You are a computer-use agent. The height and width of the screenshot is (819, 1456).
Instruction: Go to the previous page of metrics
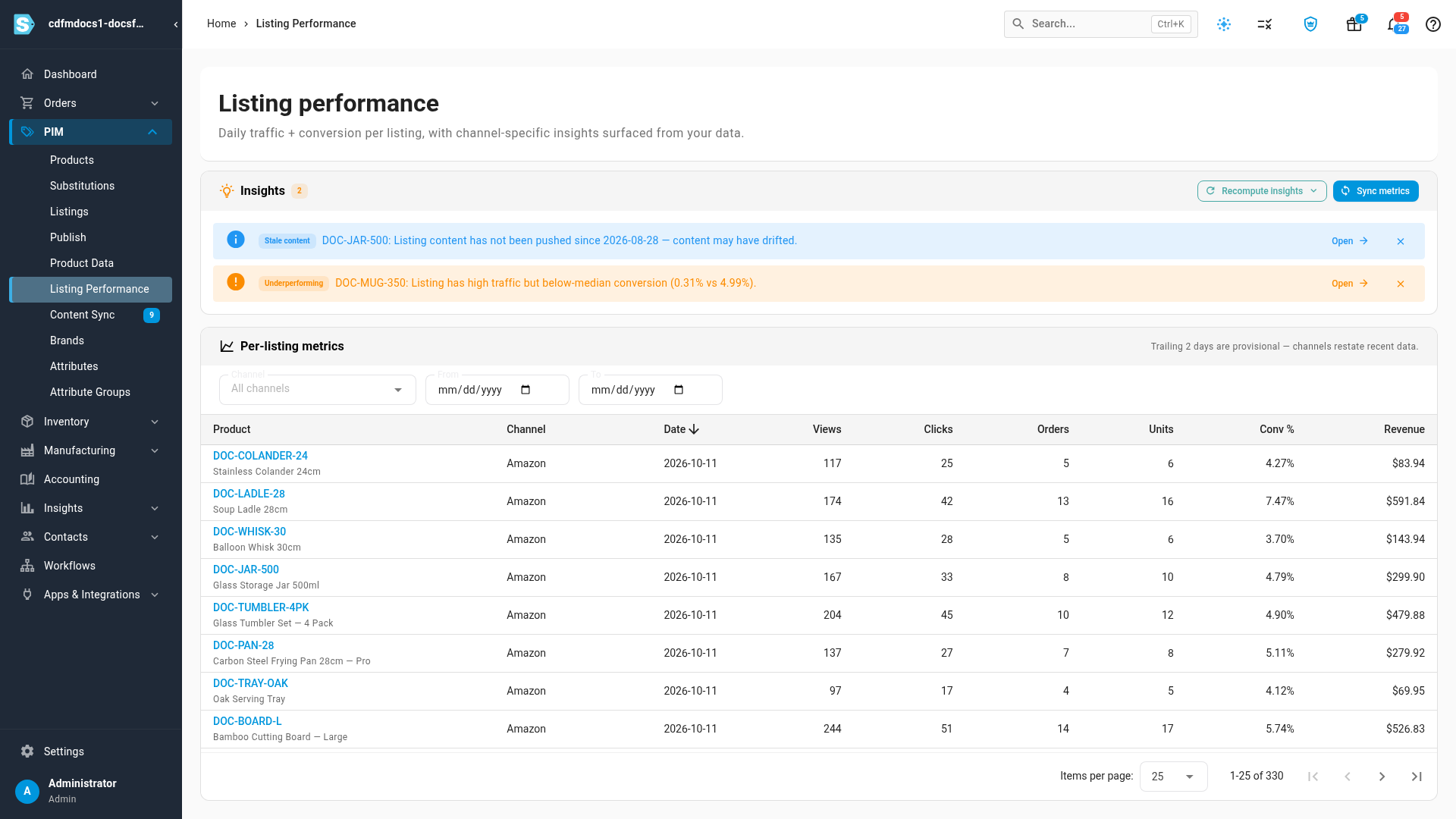pos(1348,777)
